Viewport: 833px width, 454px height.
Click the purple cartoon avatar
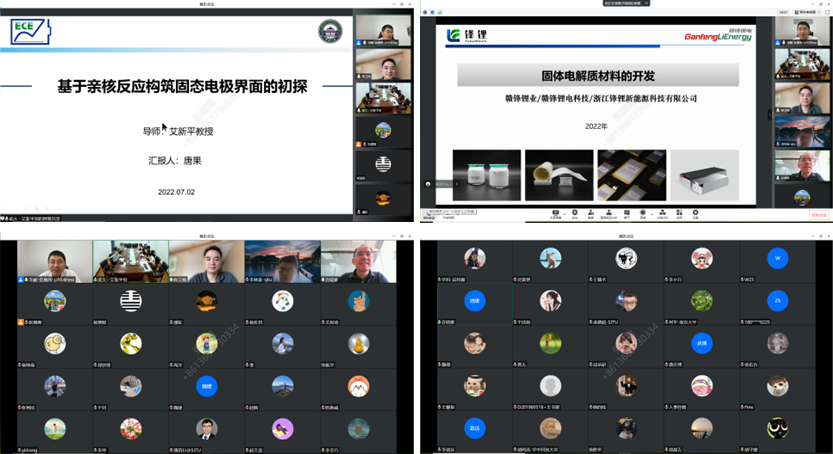[283, 429]
